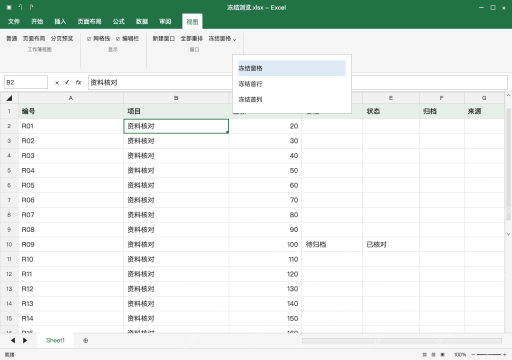This screenshot has height=360, width=512.
Task: Click the select-all triangle at grid corner
Action: click(x=9, y=98)
